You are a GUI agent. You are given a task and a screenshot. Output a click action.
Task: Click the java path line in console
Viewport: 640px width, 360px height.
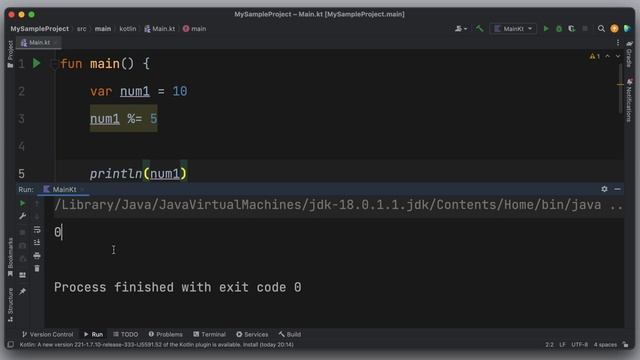click(338, 205)
